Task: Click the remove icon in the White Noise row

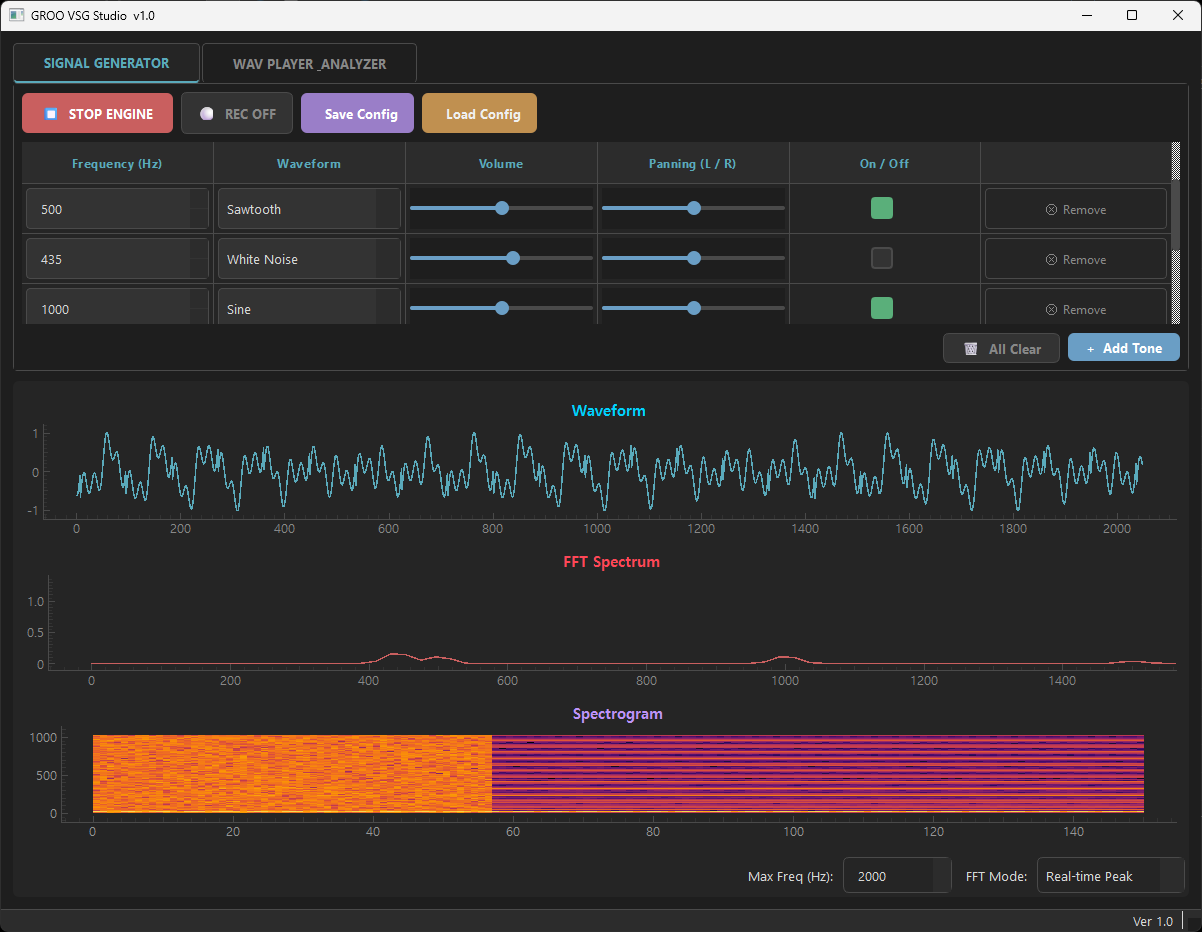Action: [1051, 260]
